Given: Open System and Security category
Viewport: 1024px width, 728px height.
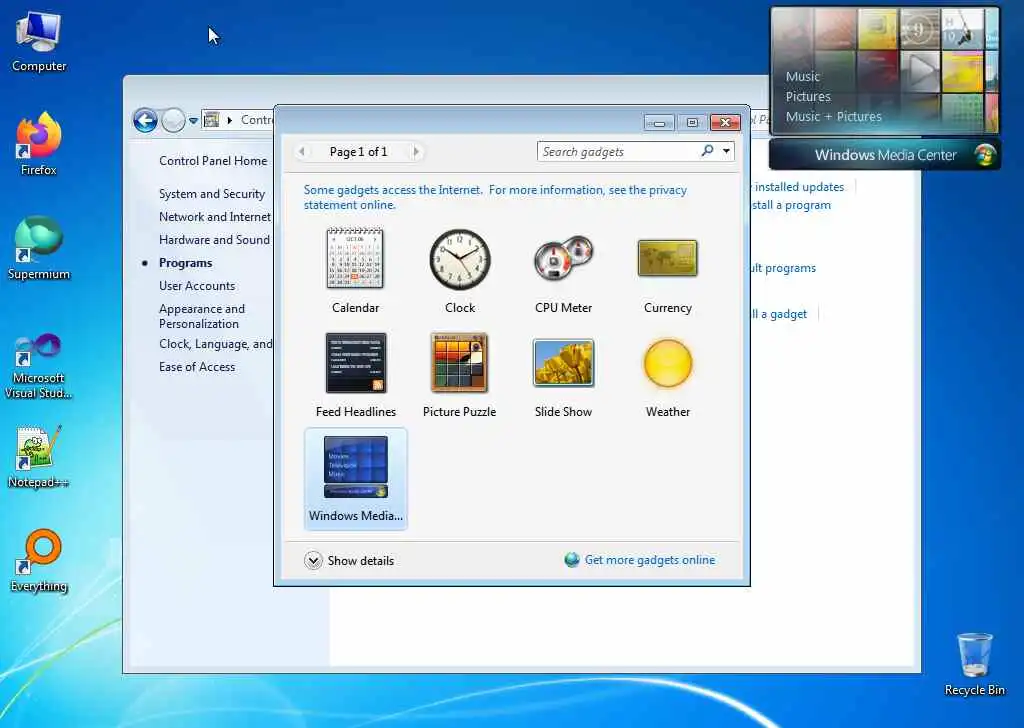Looking at the screenshot, I should click(x=212, y=194).
